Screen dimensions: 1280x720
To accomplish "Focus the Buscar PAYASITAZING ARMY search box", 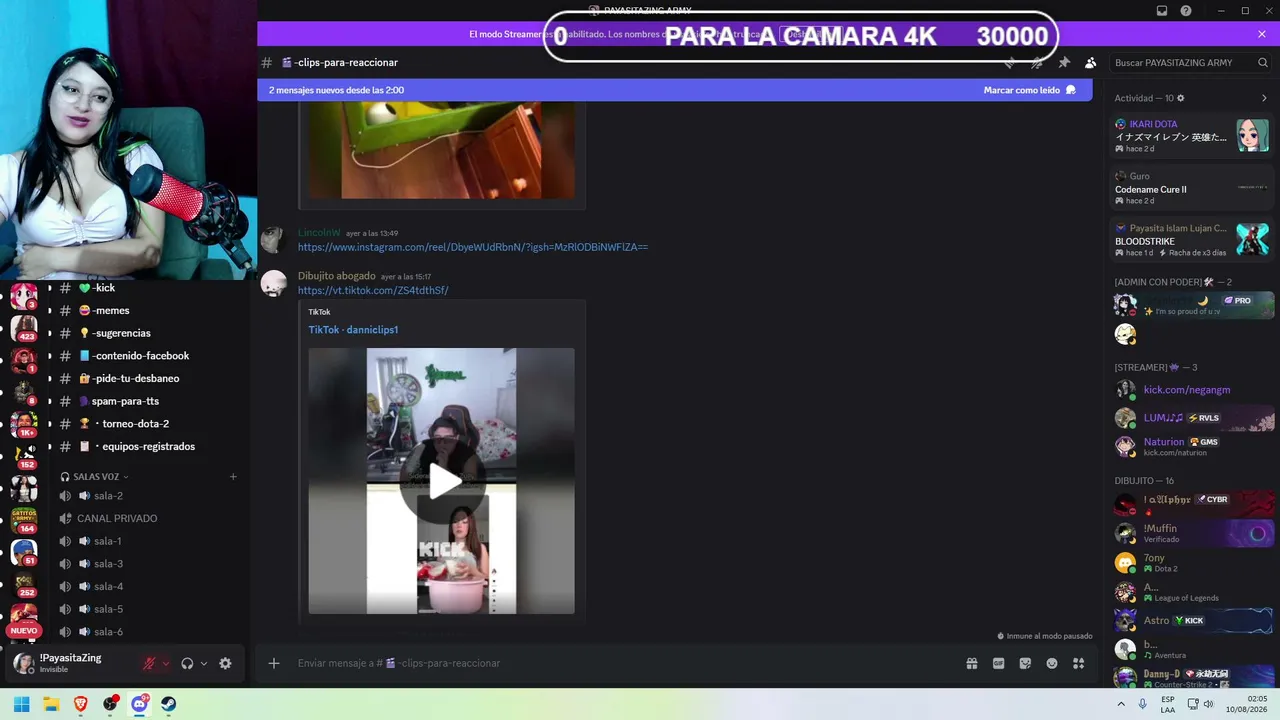I will 1192,62.
